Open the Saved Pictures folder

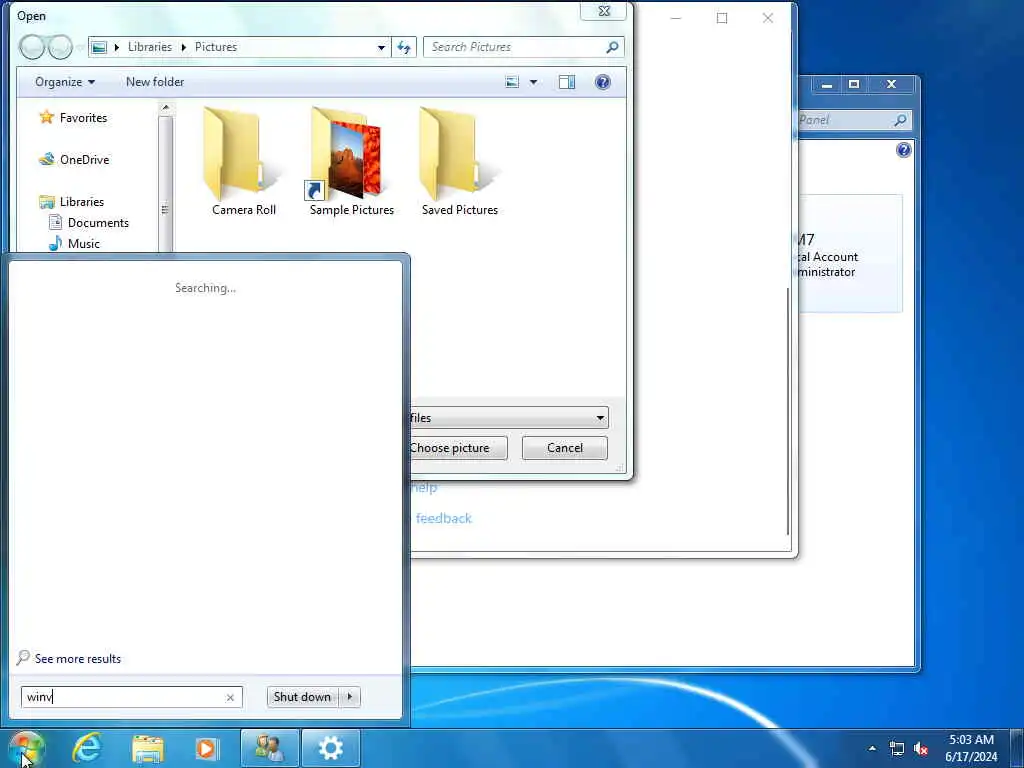point(459,161)
